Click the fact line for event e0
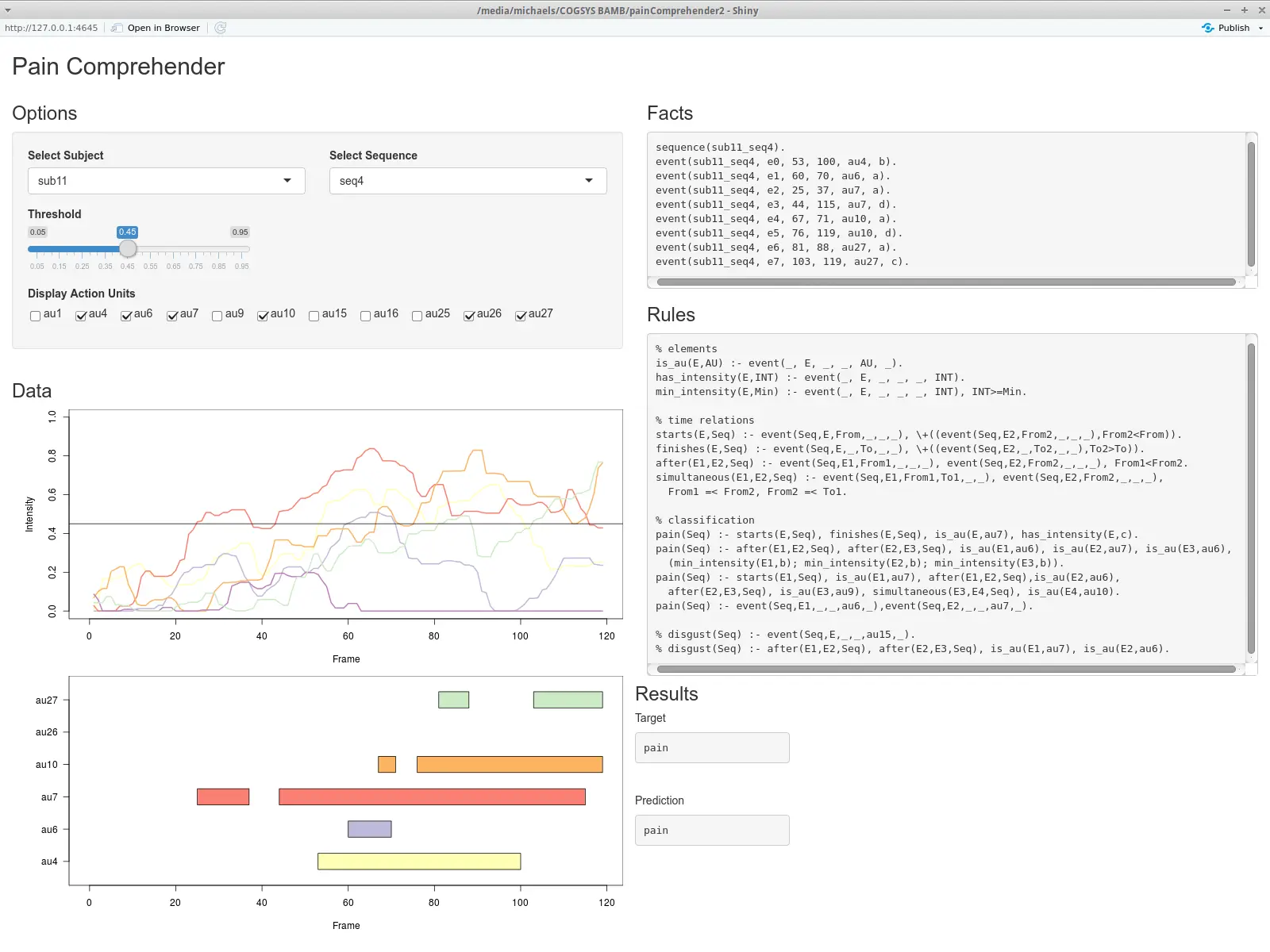 (776, 162)
